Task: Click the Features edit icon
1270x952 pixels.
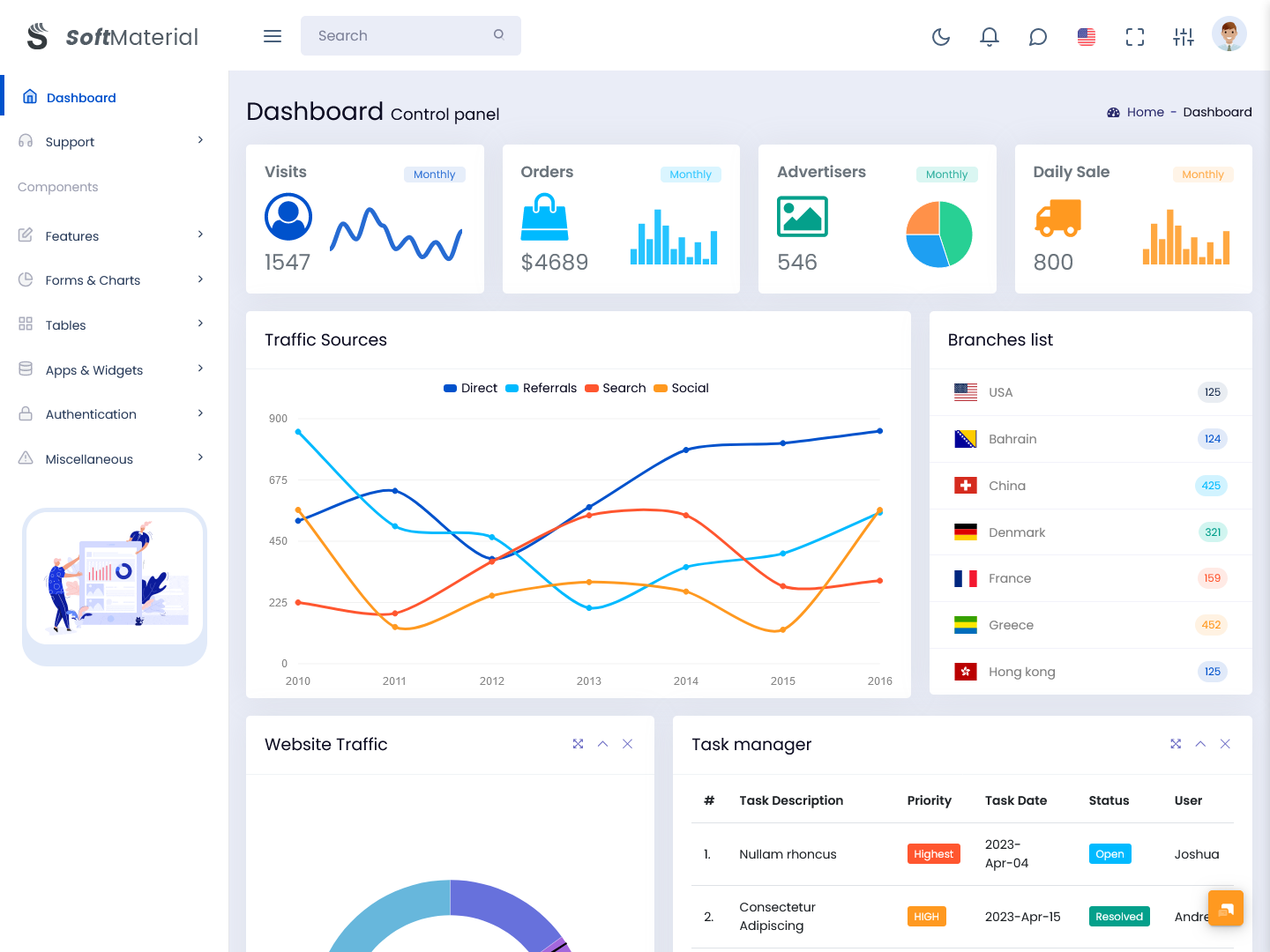Action: (x=26, y=235)
